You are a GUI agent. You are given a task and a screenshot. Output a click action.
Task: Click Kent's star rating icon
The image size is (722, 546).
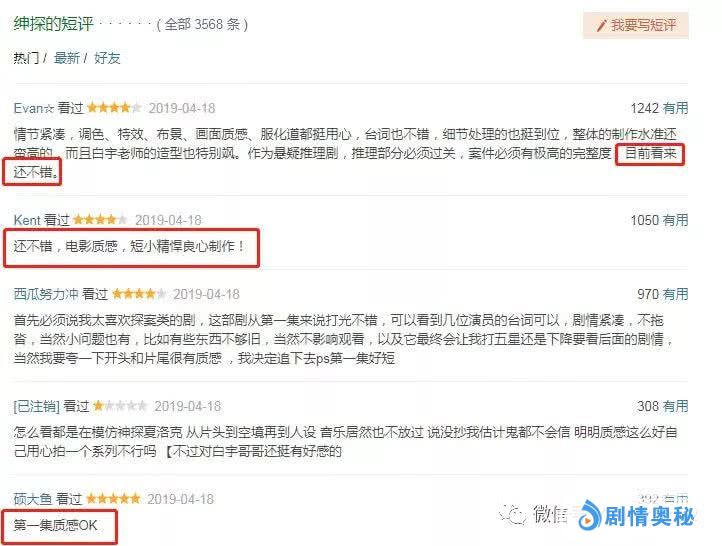pyautogui.click(x=100, y=220)
